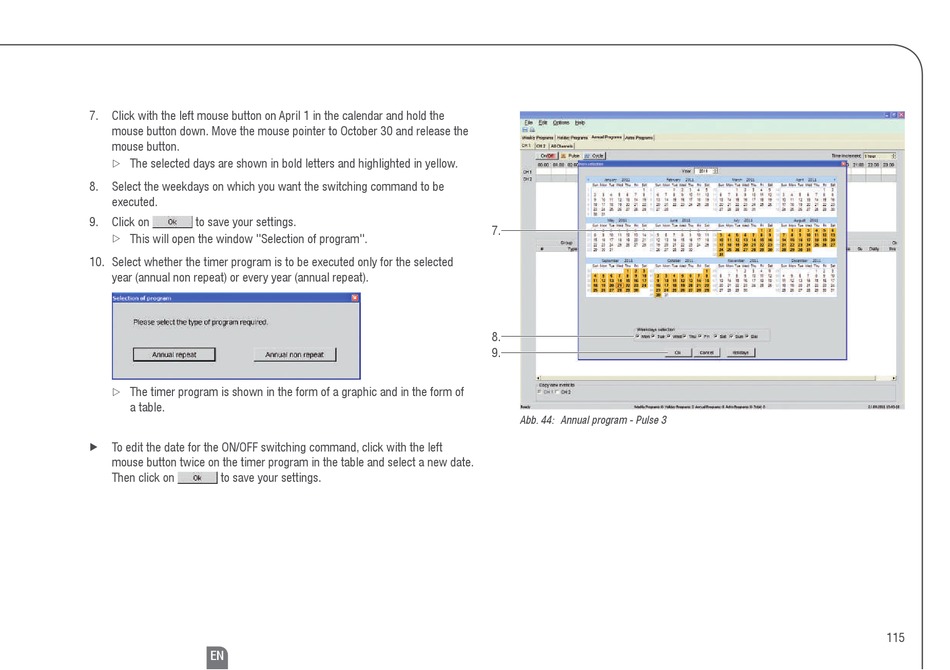Click the 'Weekdays selection' group label
This screenshot has height=670, width=950.
coord(656,330)
